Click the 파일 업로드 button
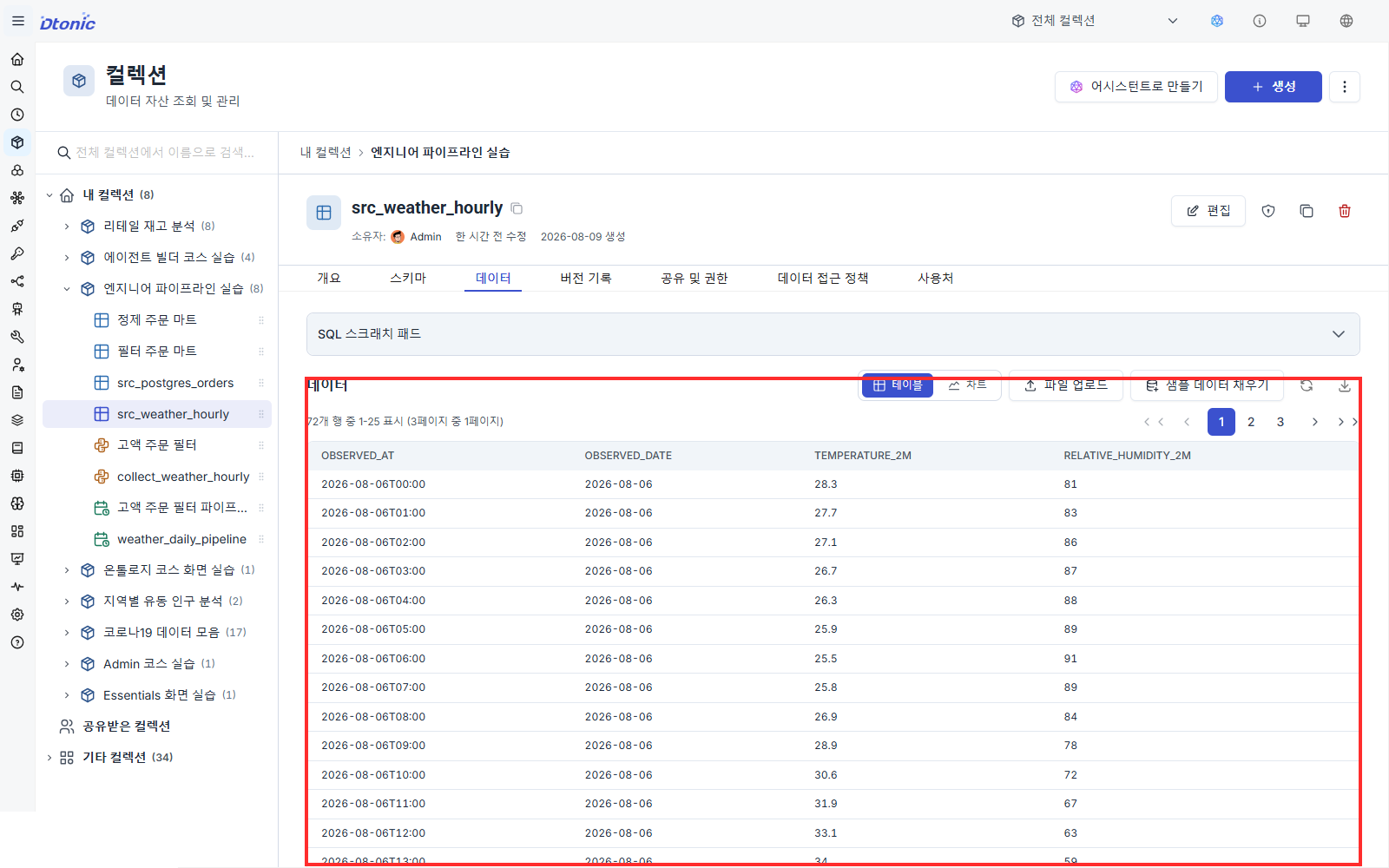This screenshot has height=868, width=1389. click(1066, 385)
